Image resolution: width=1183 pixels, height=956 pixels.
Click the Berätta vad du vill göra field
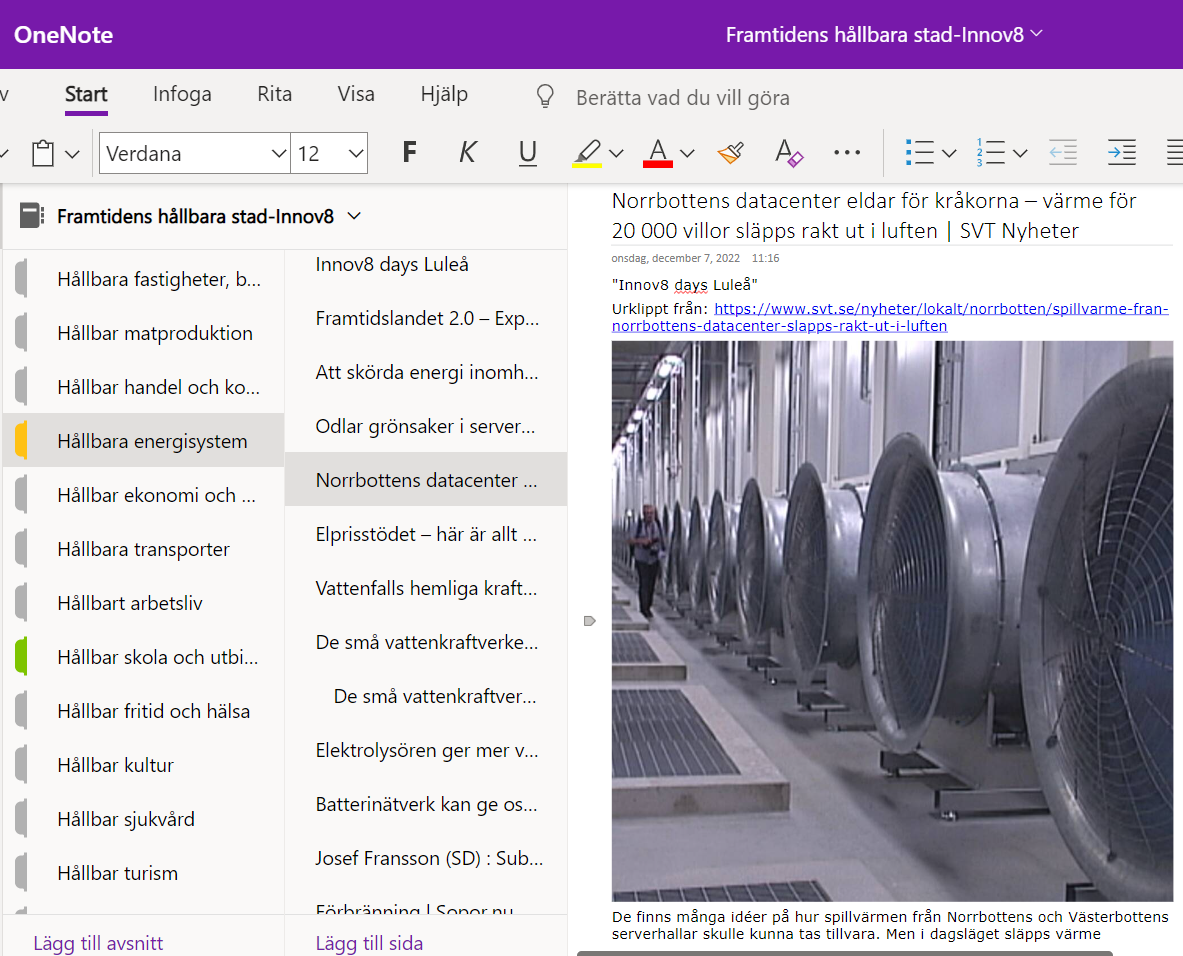[x=683, y=97]
